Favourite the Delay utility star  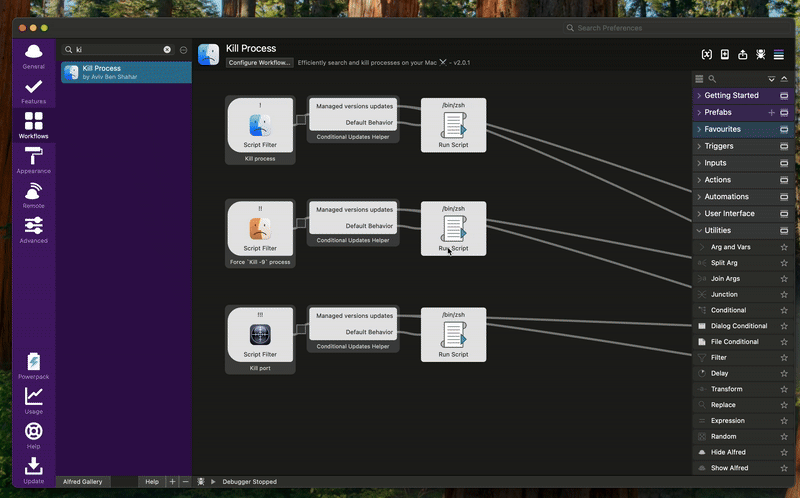pyautogui.click(x=784, y=374)
